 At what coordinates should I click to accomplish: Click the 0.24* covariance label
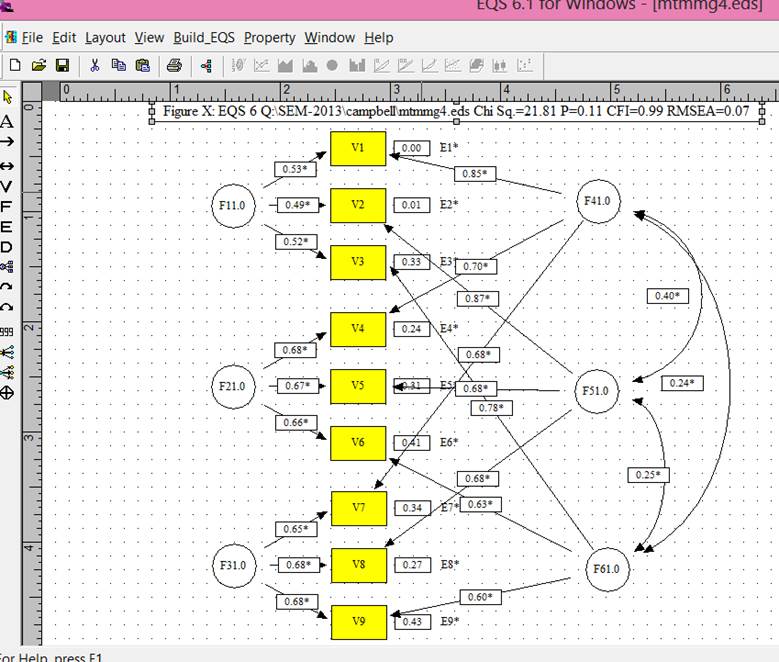coord(682,383)
